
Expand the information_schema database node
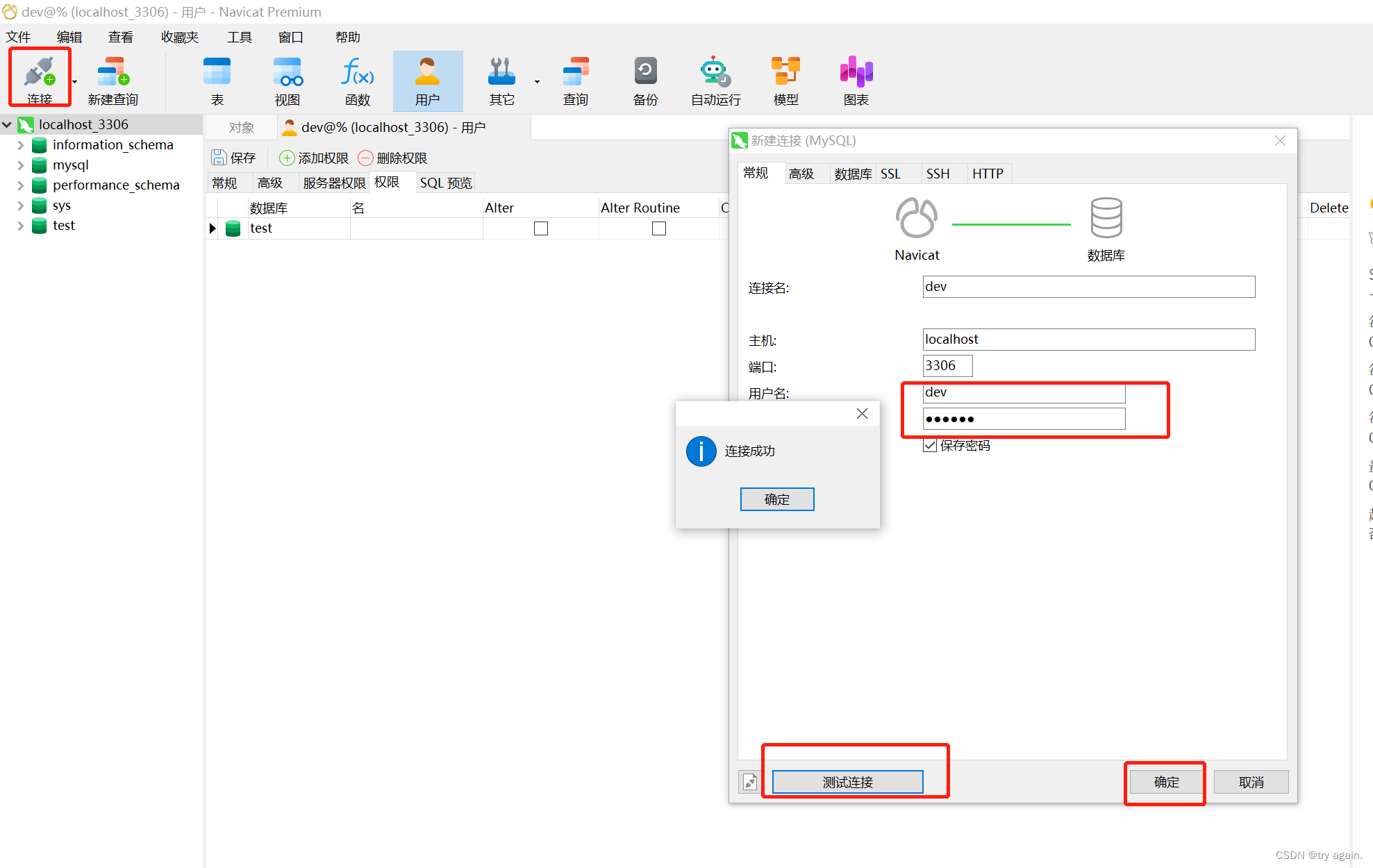21,144
